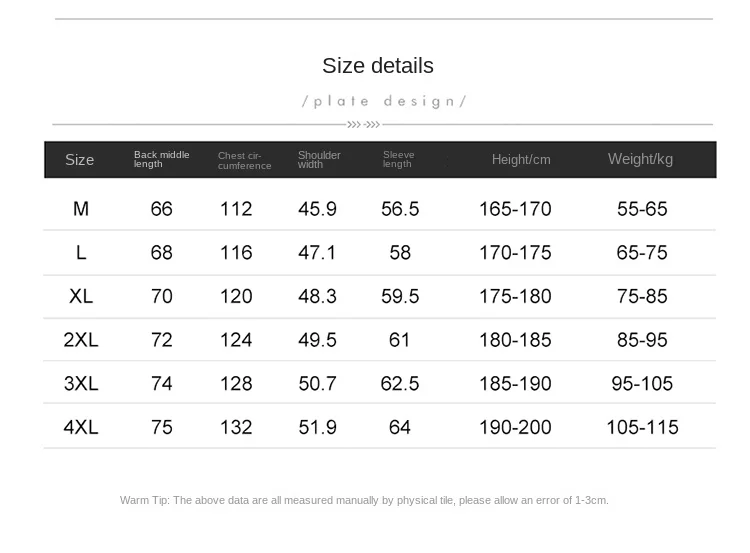The width and height of the screenshot is (750, 553).
Task: Click the 'Chest circumference' column header
Action: pos(244,160)
